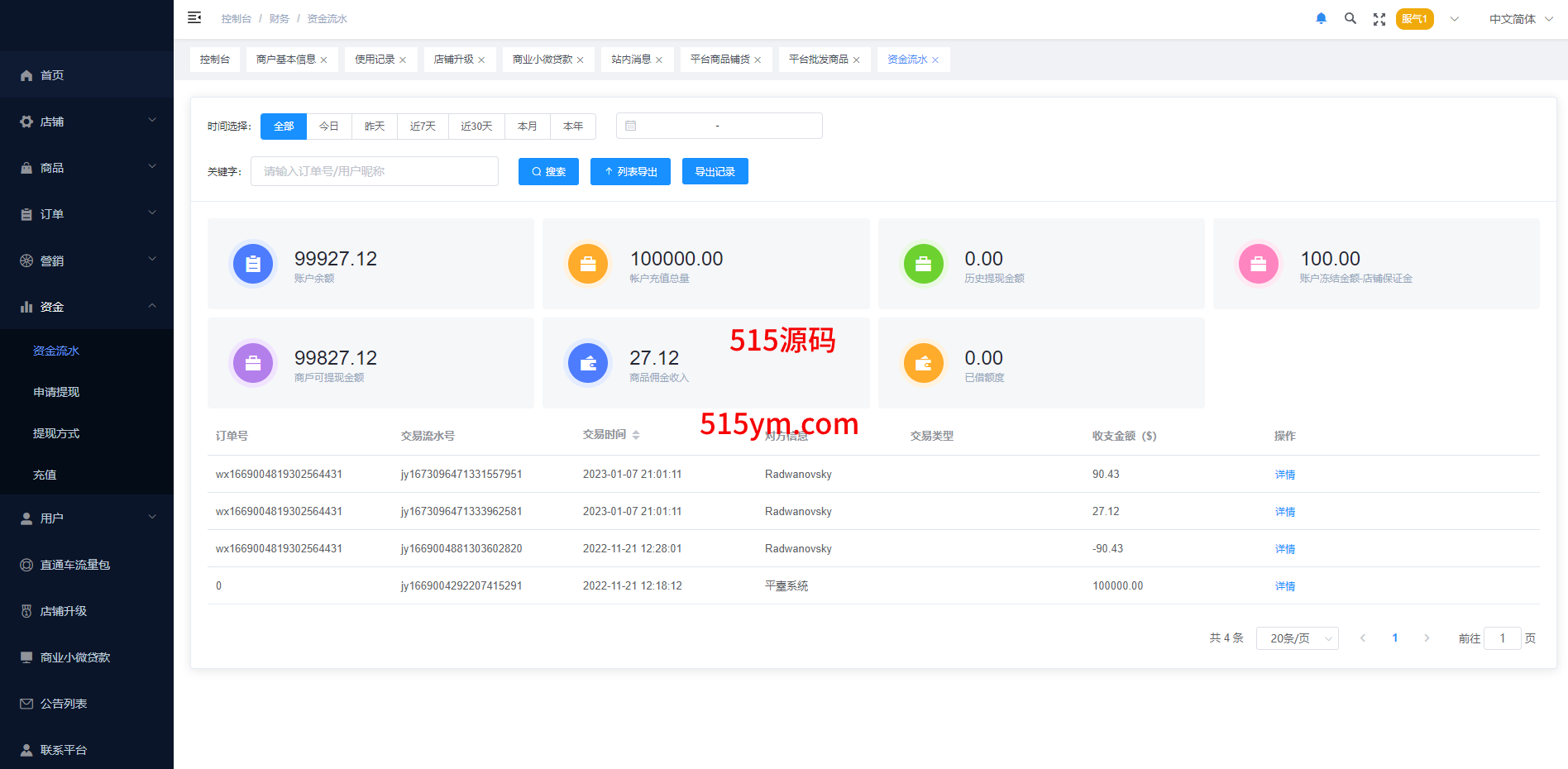The height and width of the screenshot is (769, 1568).
Task: Collapse sidebar using hamburger icon
Action: [x=194, y=17]
